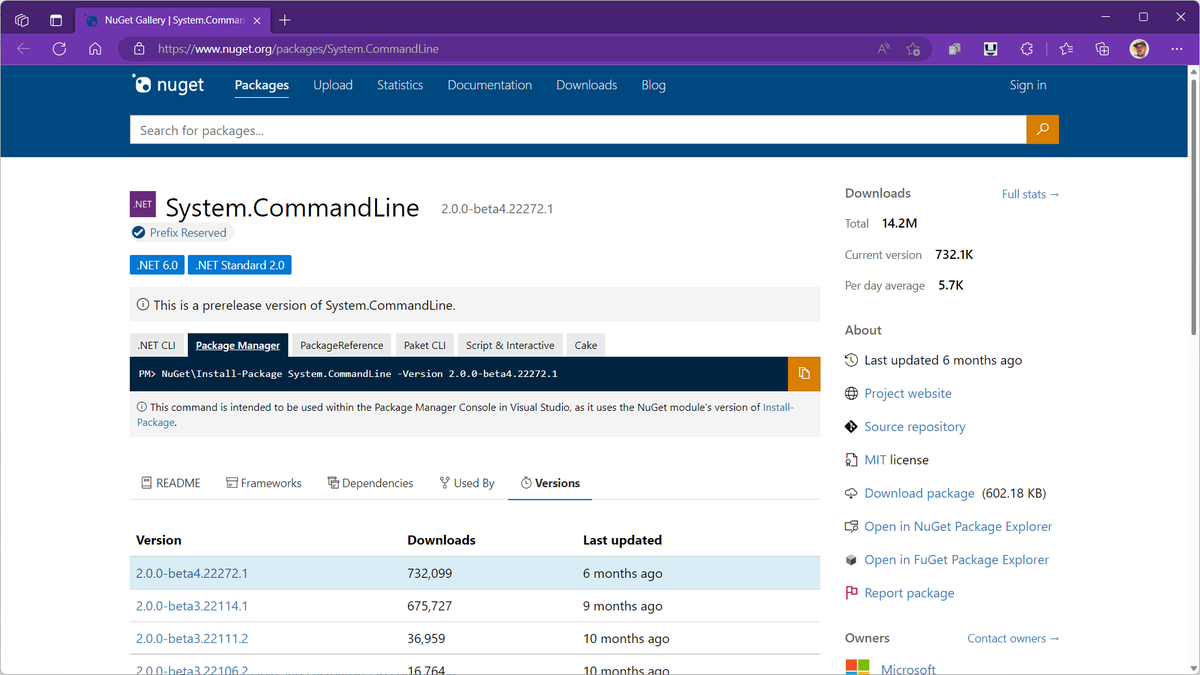1200x675 pixels.
Task: Select the Versions tab
Action: (550, 483)
